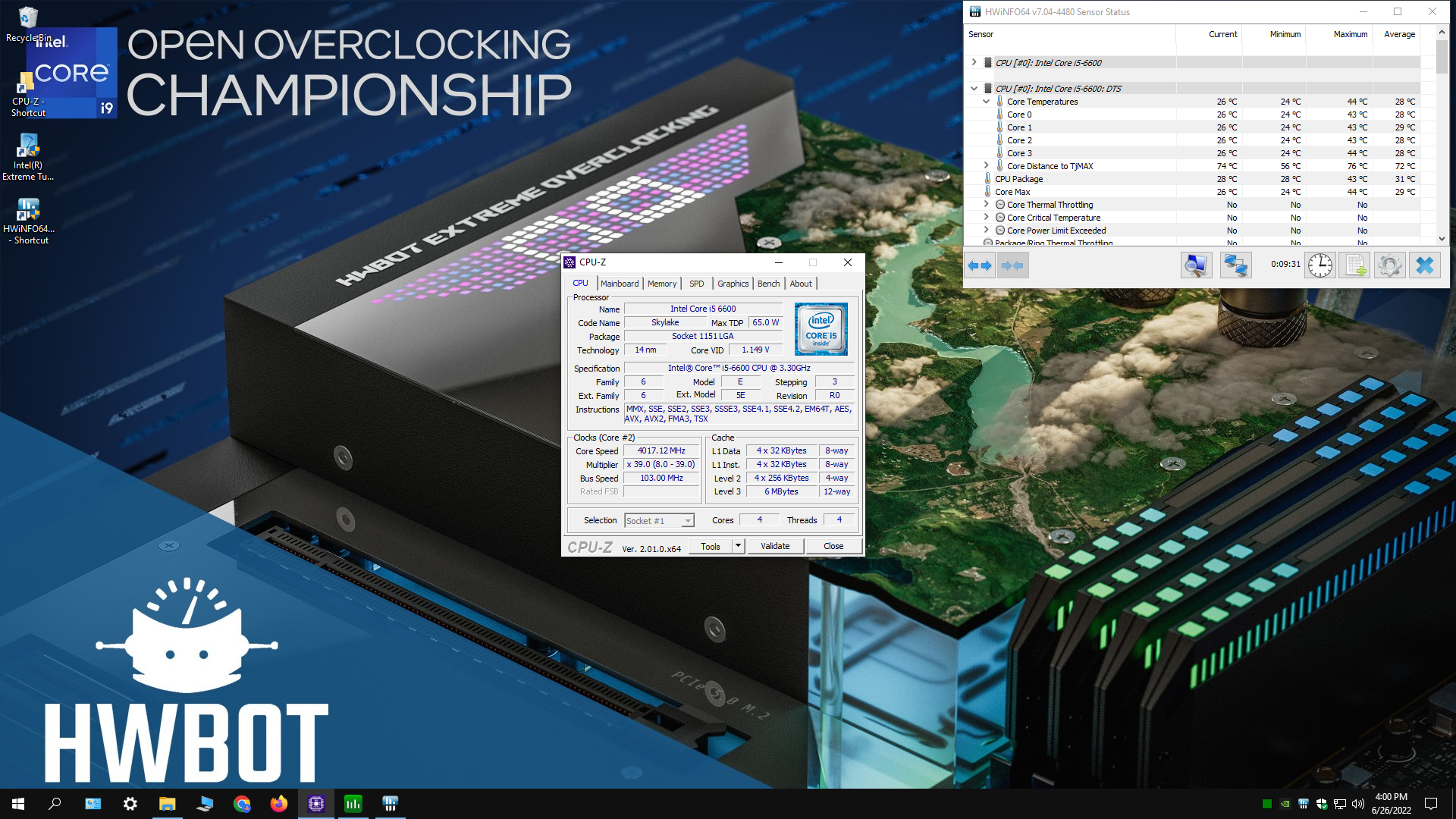Expand the Core Critical Temperature node

coord(987,217)
